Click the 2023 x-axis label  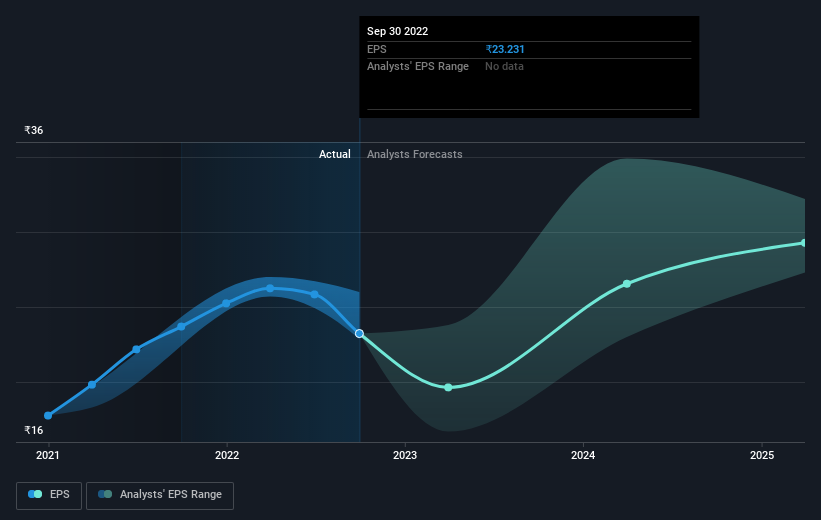[405, 455]
